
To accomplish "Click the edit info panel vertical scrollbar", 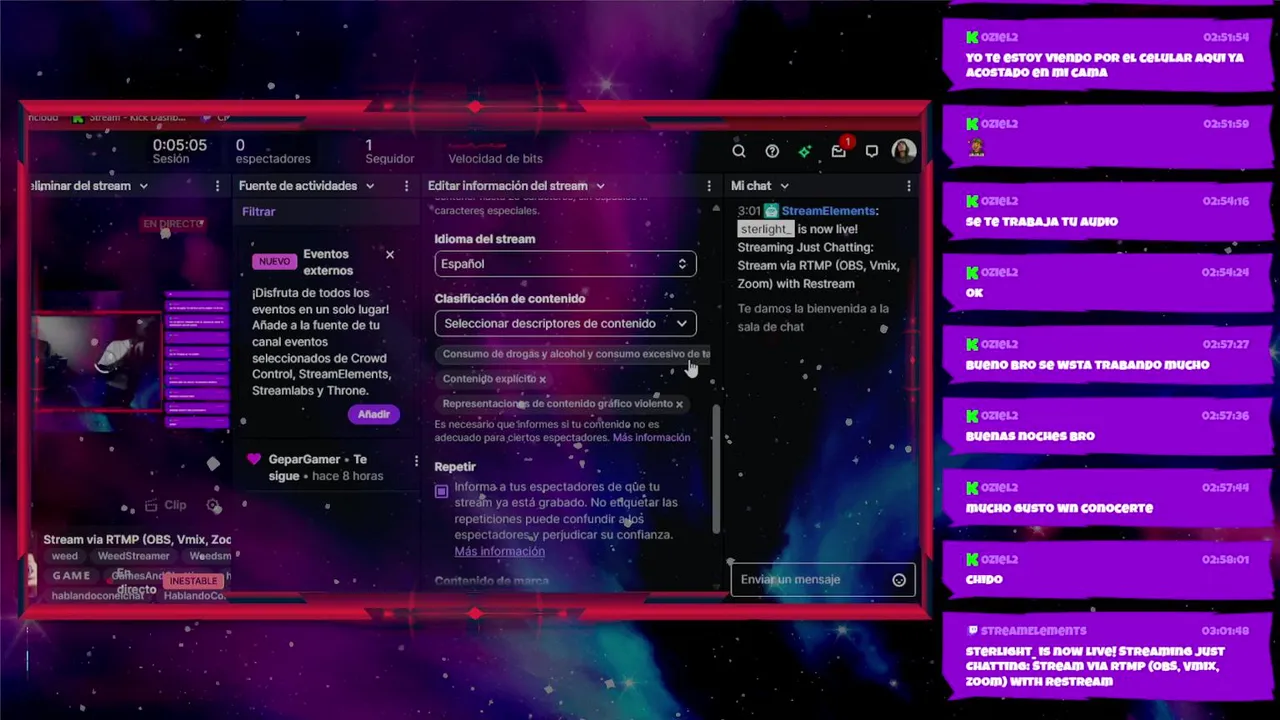I will pyautogui.click(x=716, y=468).
